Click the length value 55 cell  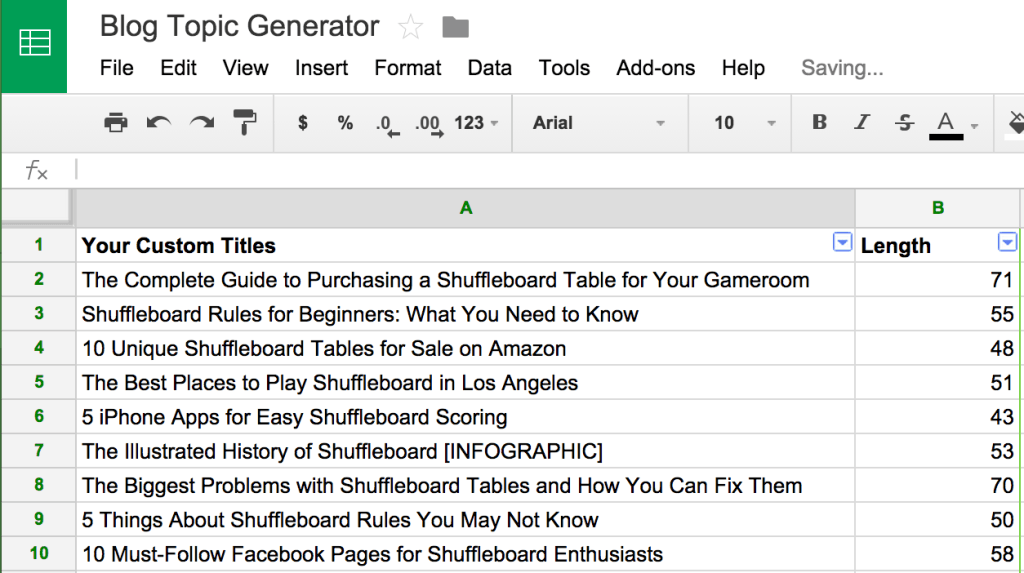tap(937, 314)
